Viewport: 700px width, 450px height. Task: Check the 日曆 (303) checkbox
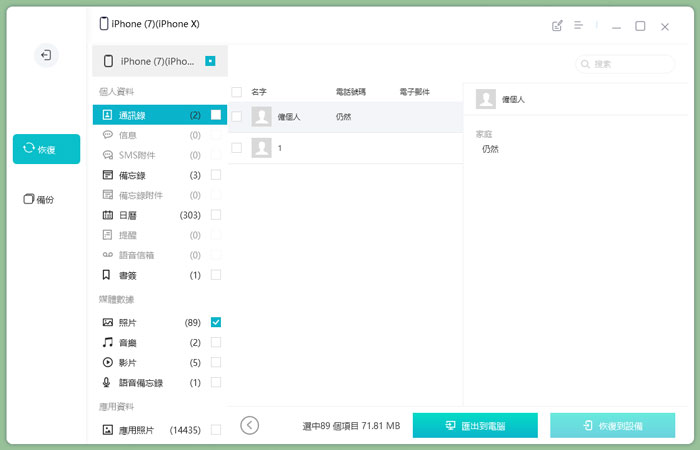[x=216, y=215]
